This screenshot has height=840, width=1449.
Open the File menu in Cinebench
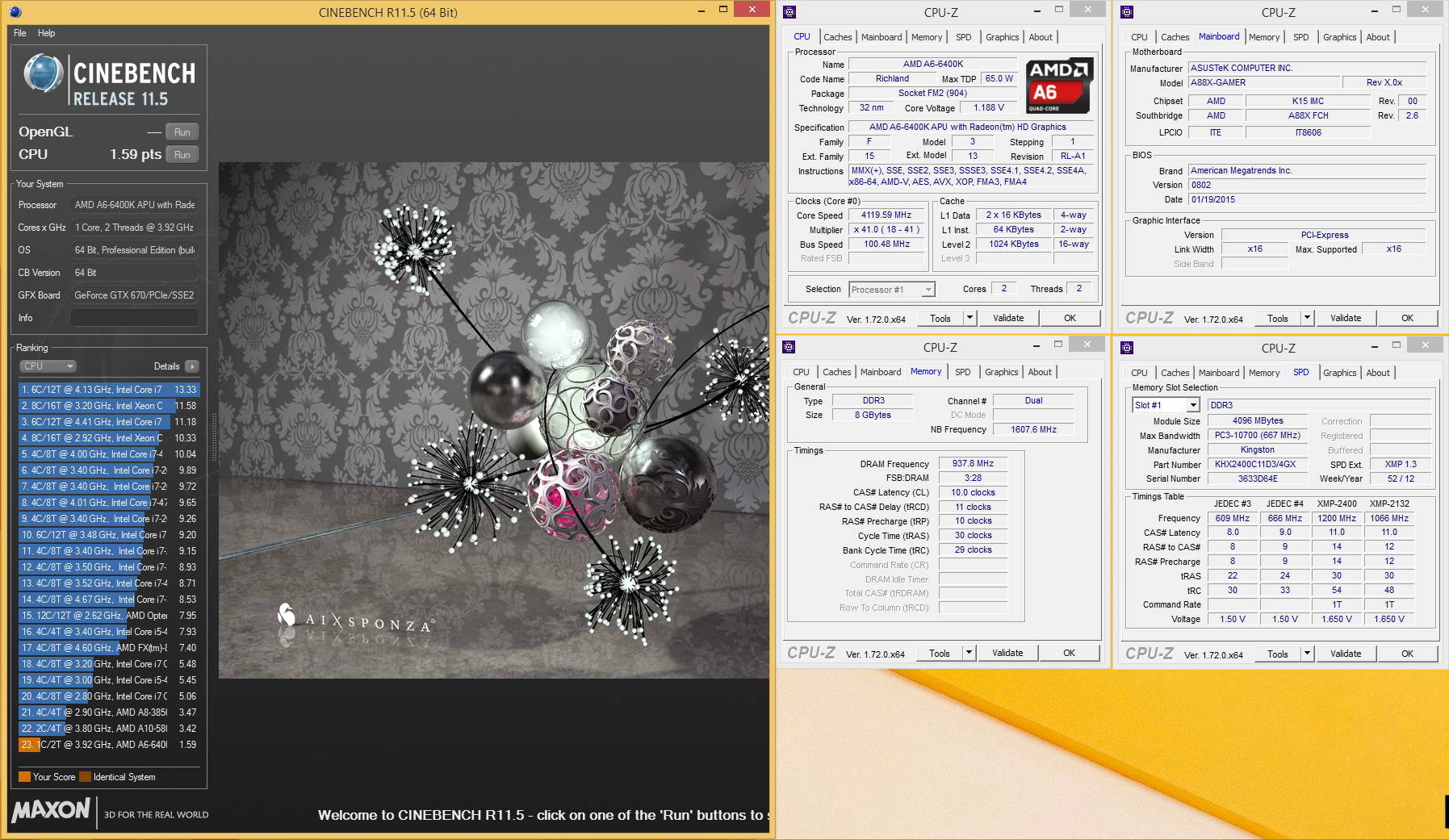point(20,33)
